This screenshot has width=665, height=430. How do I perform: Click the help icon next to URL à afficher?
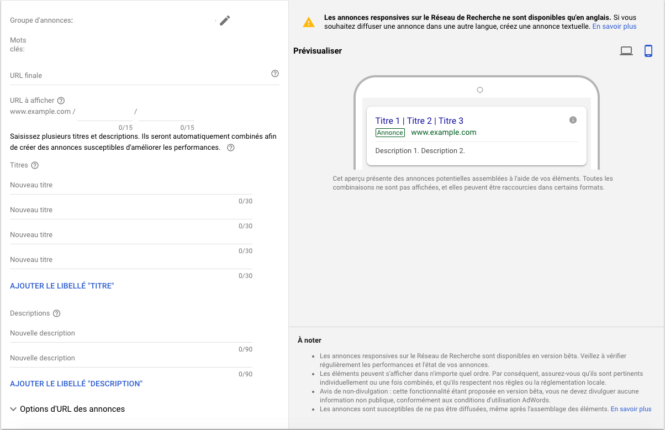pyautogui.click(x=62, y=100)
